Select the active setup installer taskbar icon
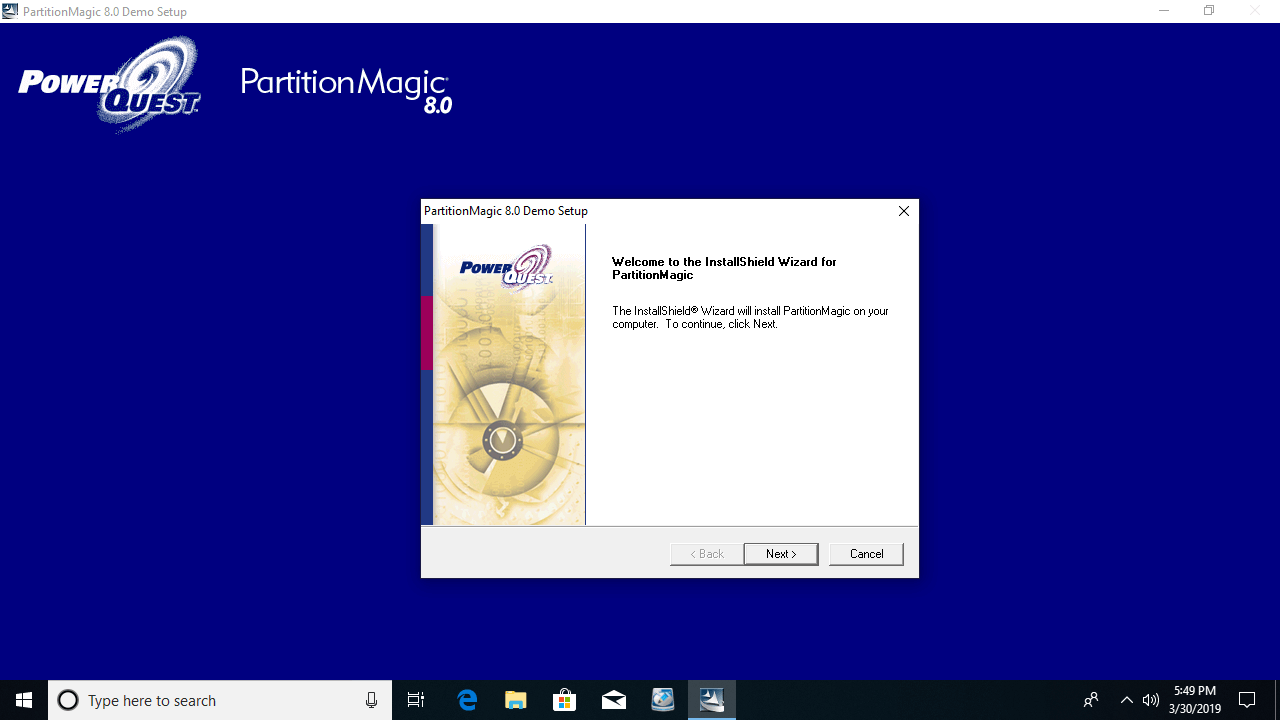Screen dimensions: 1280x720 [712, 700]
